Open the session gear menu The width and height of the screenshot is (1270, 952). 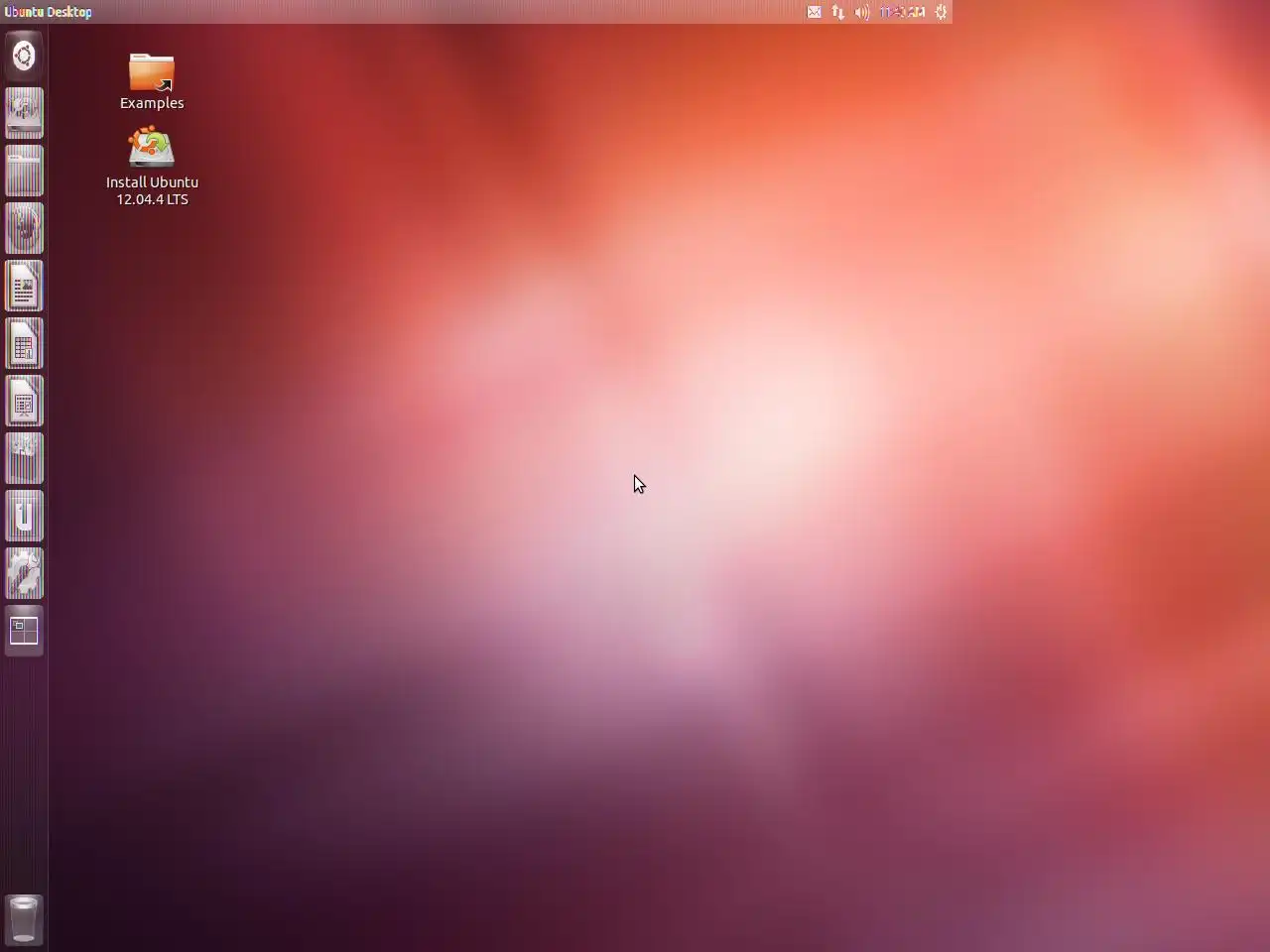[x=942, y=12]
